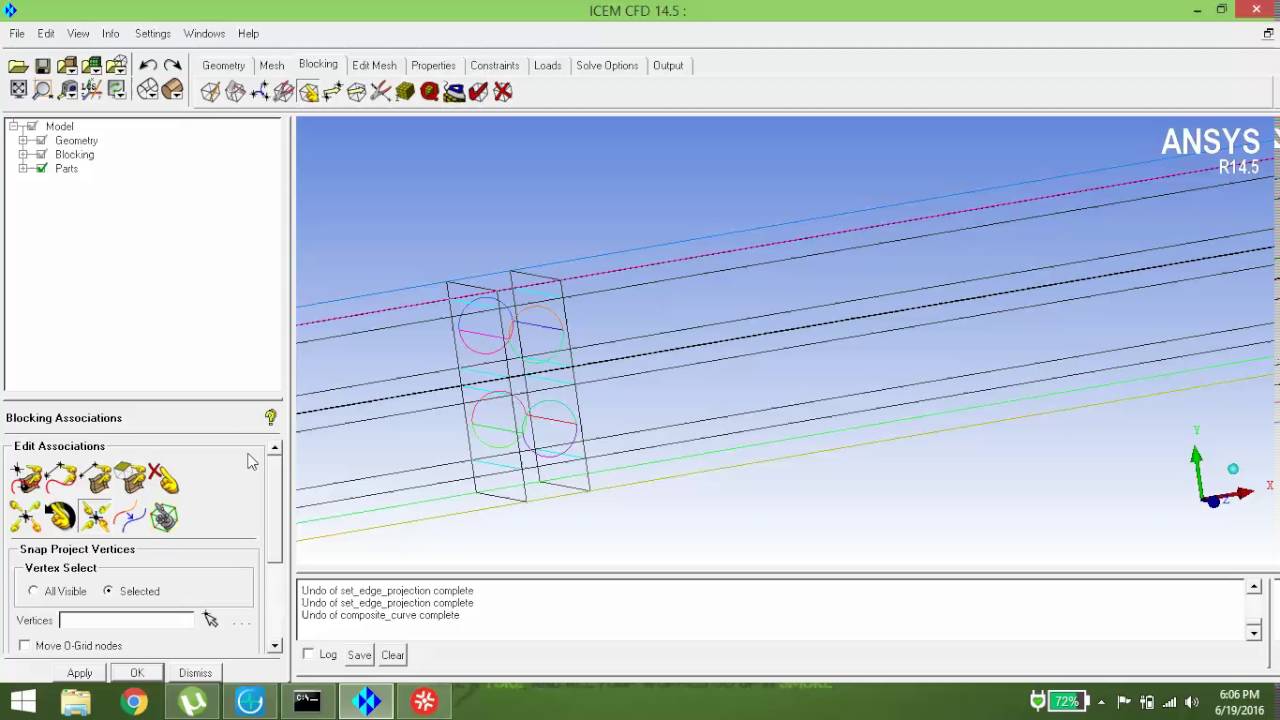Viewport: 1280px width, 720px height.
Task: Click the Redo arrow icon
Action: (172, 66)
